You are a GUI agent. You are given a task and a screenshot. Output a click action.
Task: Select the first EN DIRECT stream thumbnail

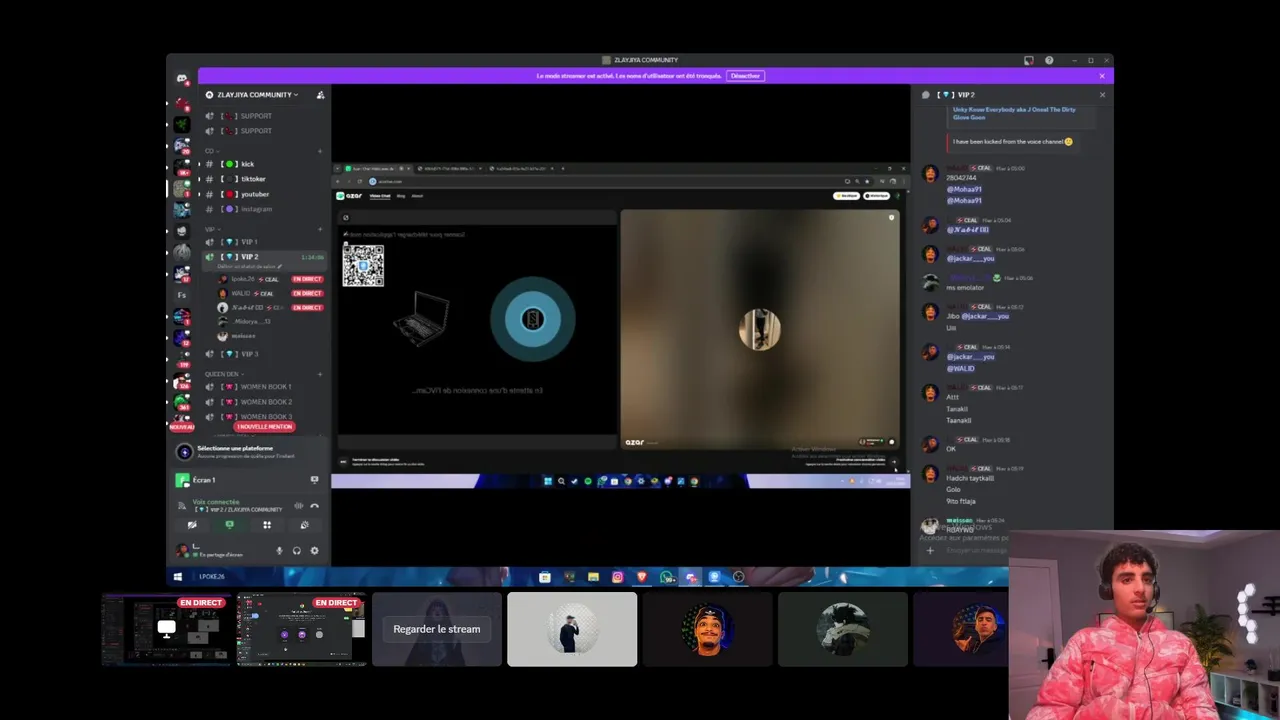coord(166,630)
